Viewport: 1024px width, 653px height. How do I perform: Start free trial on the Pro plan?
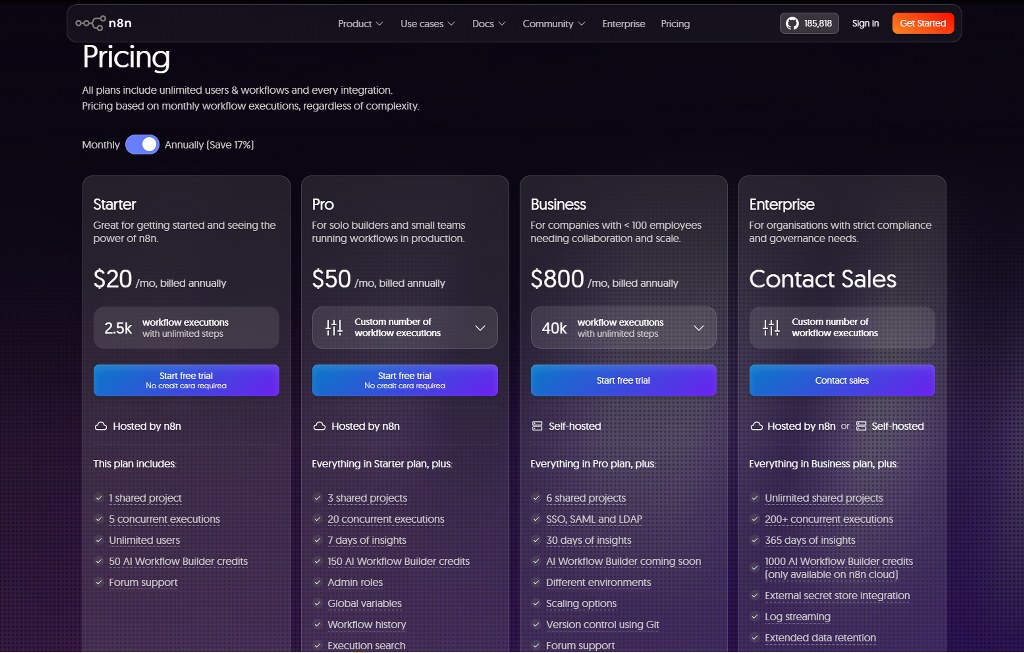405,380
